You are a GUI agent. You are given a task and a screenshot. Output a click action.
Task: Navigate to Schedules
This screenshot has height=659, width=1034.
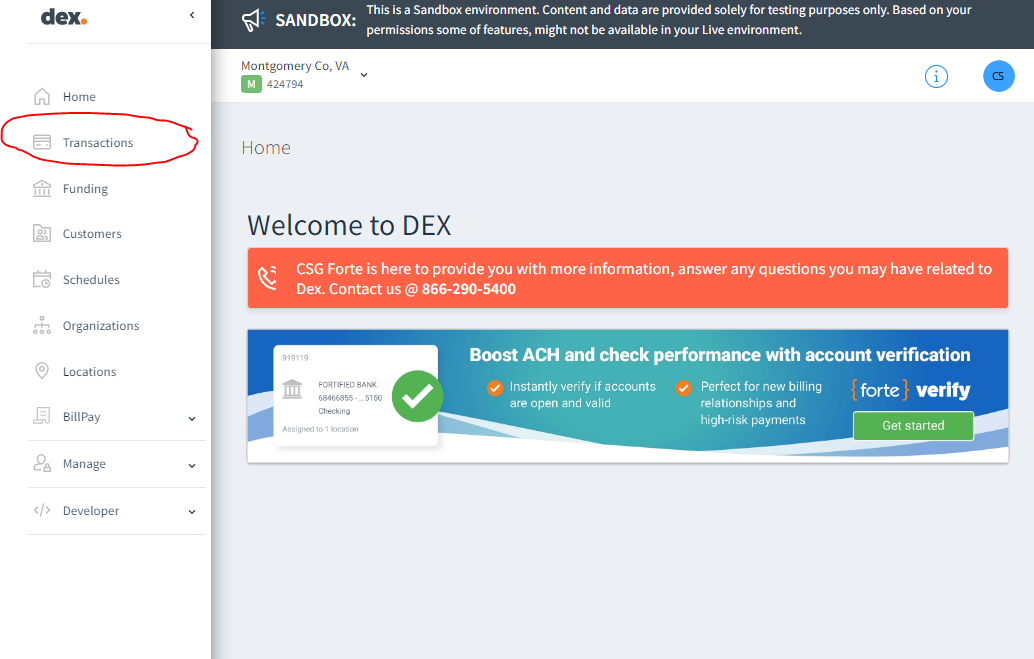pyautogui.click(x=91, y=280)
